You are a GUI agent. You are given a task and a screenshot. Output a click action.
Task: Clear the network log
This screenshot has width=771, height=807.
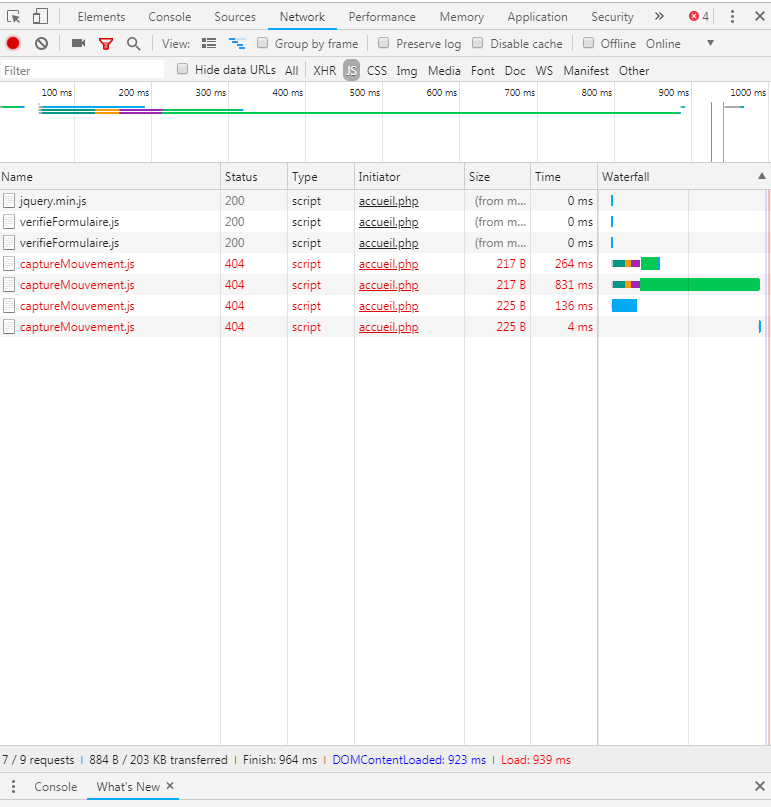click(x=41, y=43)
